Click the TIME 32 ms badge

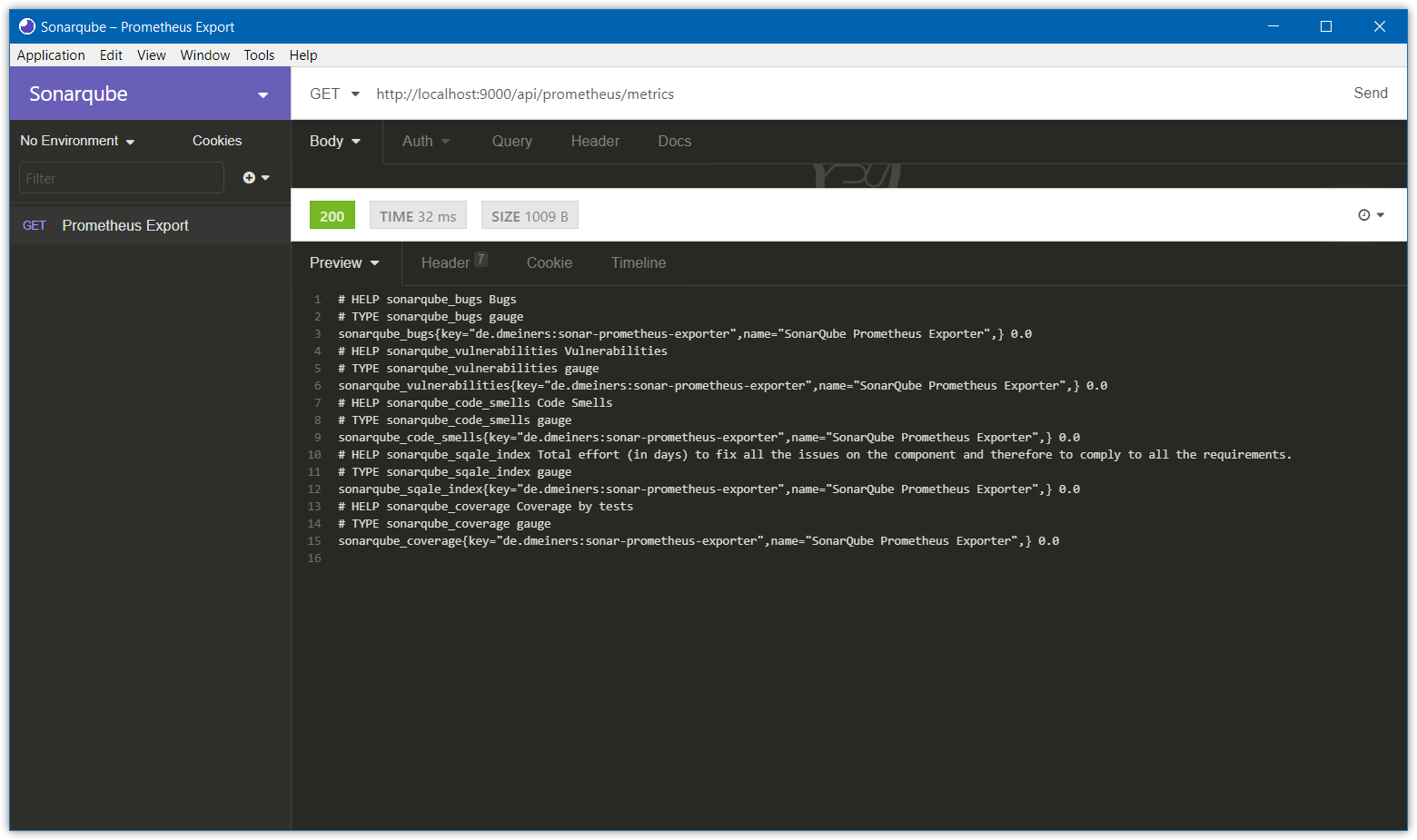click(418, 215)
